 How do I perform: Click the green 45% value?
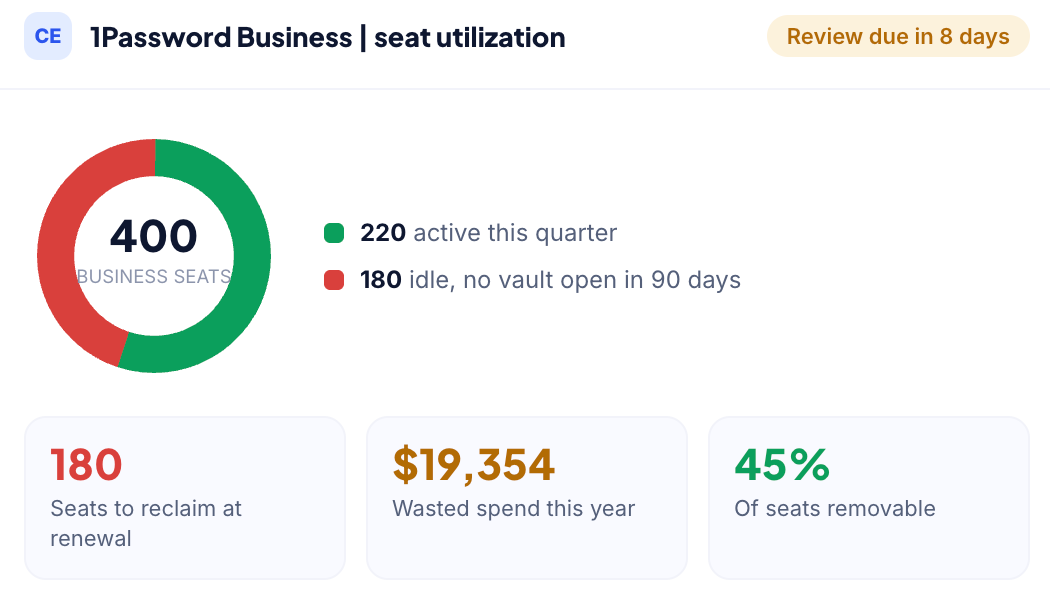click(782, 465)
